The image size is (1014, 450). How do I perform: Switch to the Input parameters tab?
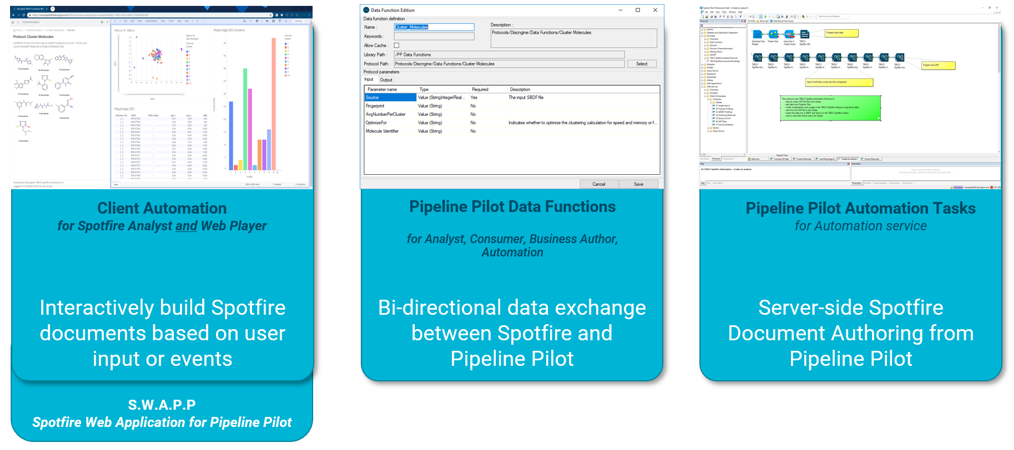pyautogui.click(x=369, y=80)
